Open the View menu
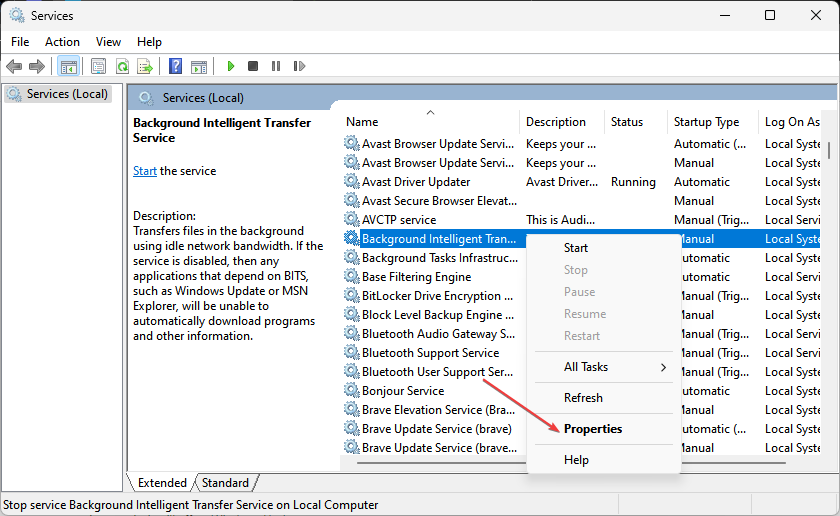 (x=108, y=42)
